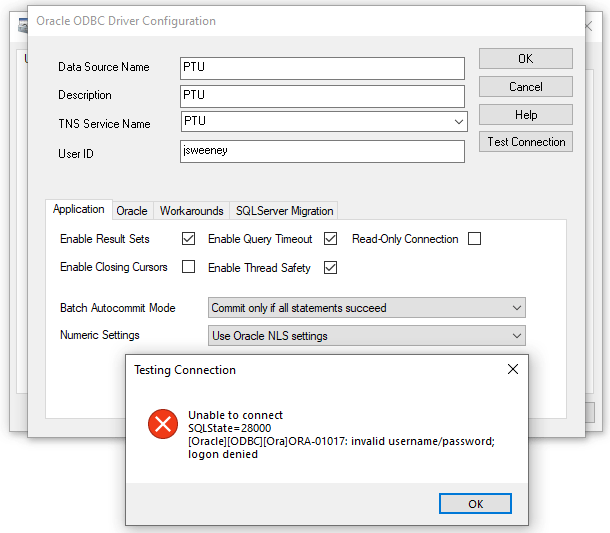Viewport: 610px width, 533px height.
Task: Click Cancel in driver configuration
Action: (x=526, y=87)
